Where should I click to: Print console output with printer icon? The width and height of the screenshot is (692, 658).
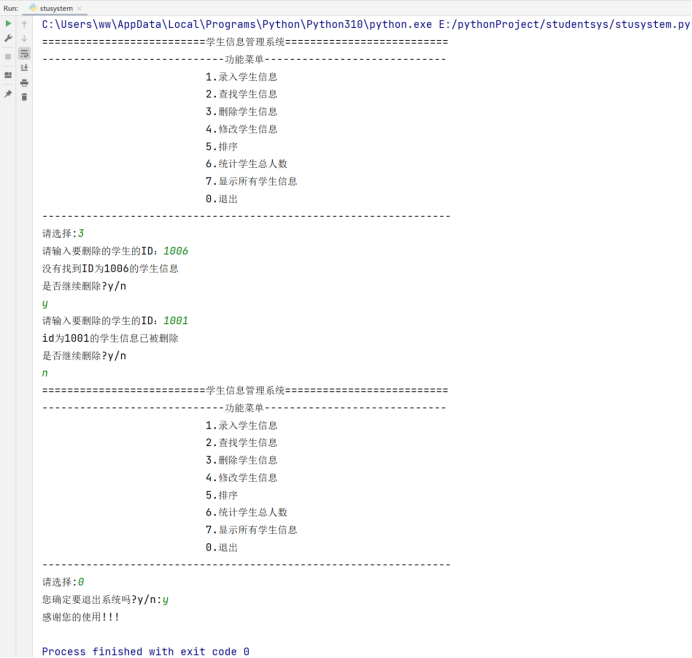[x=24, y=83]
